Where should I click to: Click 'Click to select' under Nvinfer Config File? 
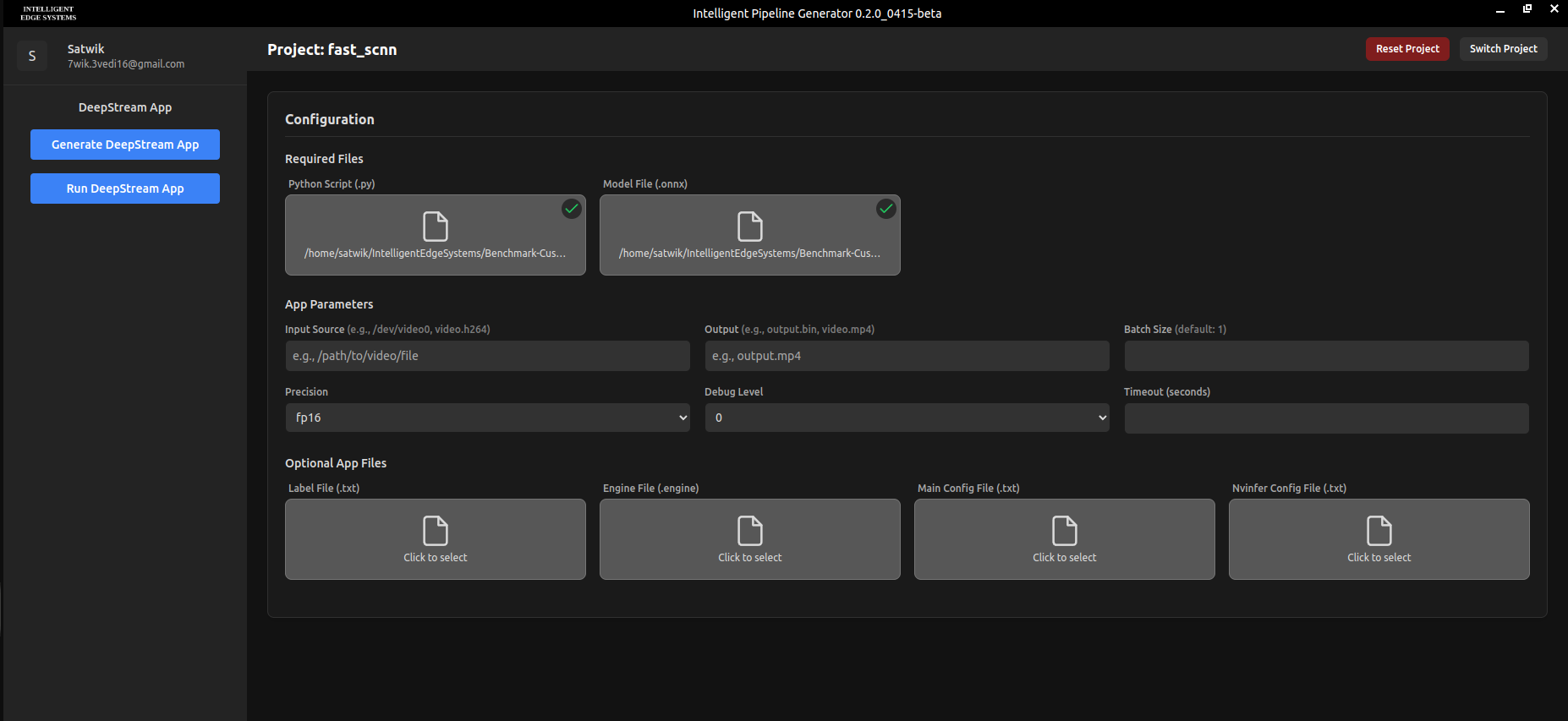click(x=1379, y=558)
